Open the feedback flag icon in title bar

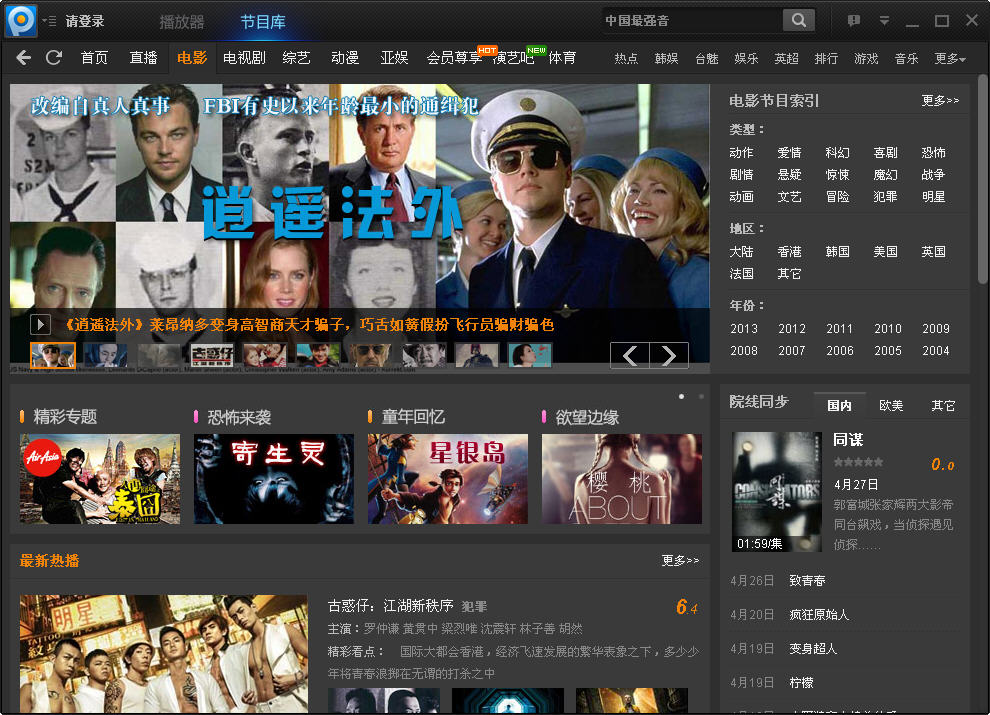(x=853, y=21)
